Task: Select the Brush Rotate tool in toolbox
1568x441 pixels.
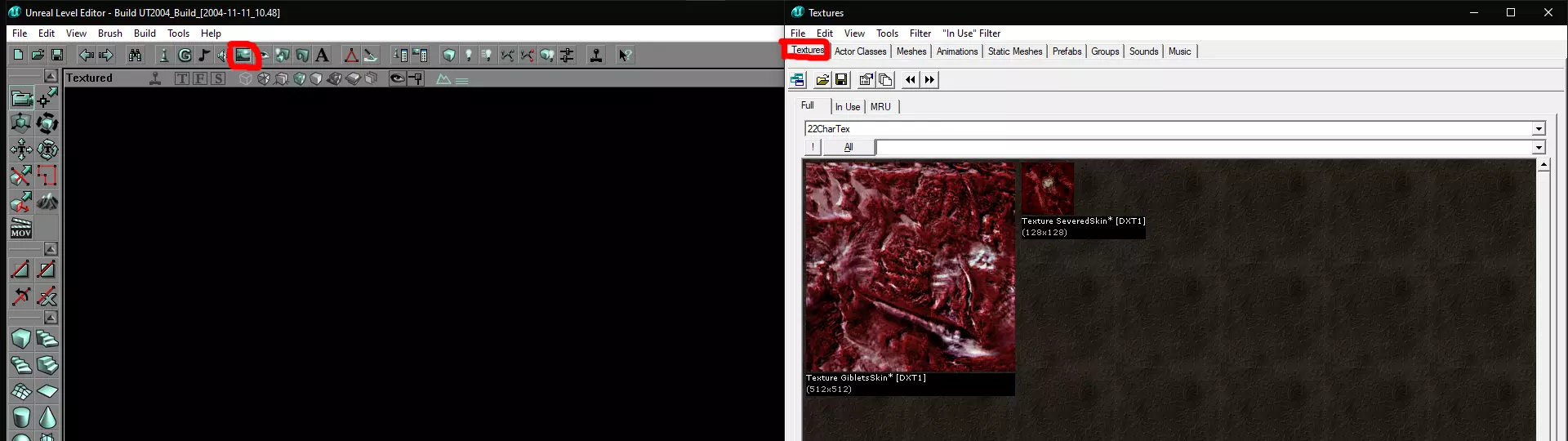Action: click(x=47, y=123)
